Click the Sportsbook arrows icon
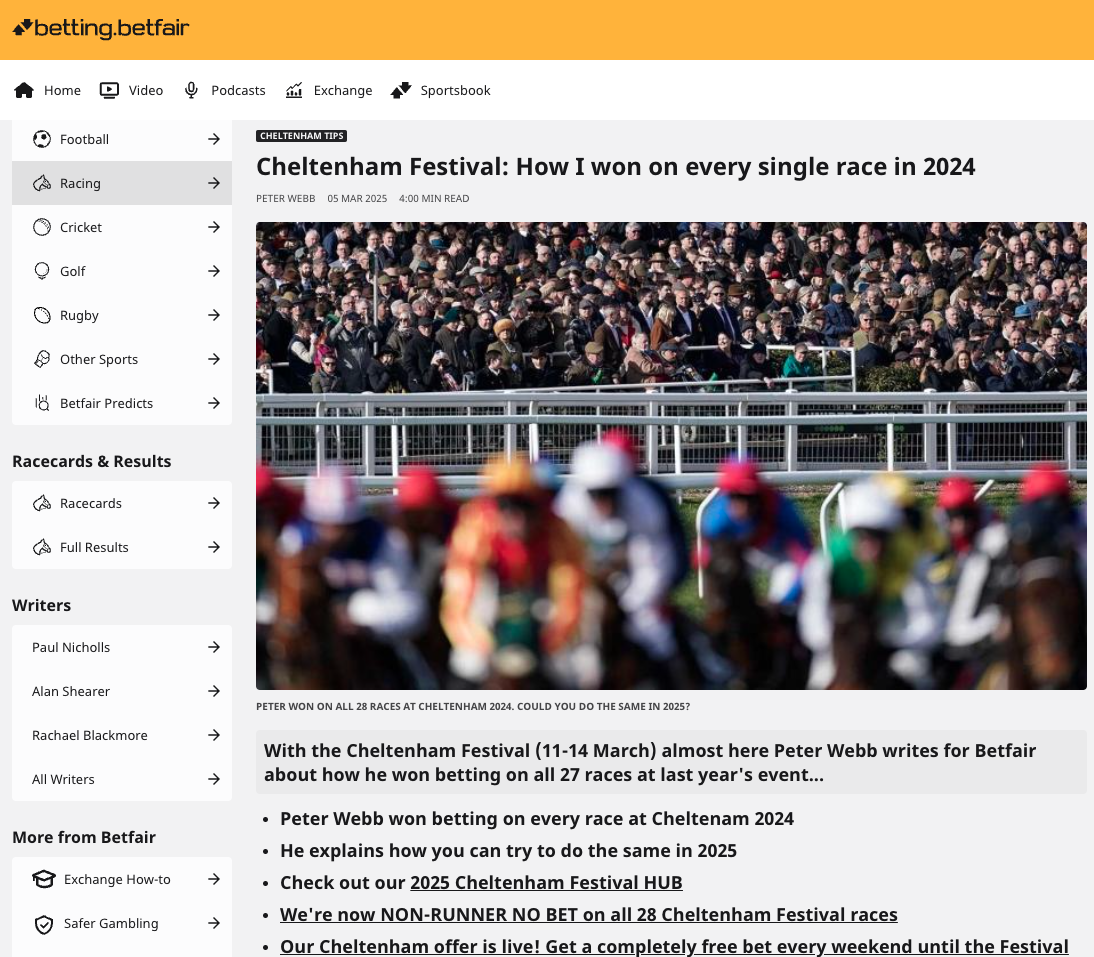The width and height of the screenshot is (1094, 957). (401, 90)
